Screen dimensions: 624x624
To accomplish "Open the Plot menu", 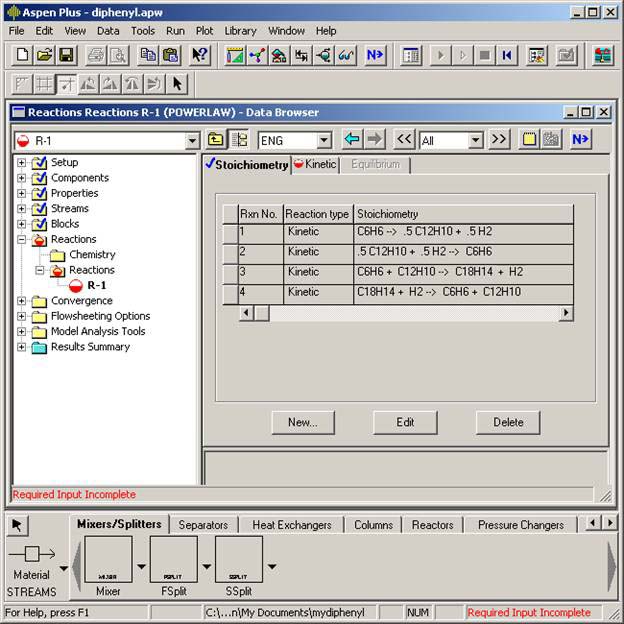I will 204,31.
